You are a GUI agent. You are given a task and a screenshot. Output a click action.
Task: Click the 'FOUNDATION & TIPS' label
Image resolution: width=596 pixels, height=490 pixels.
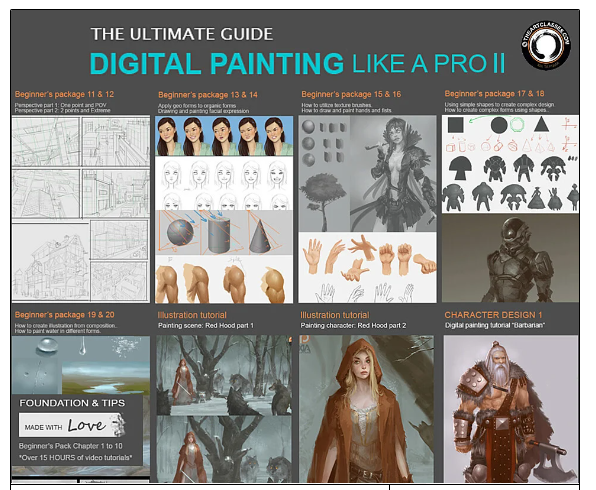(72, 403)
